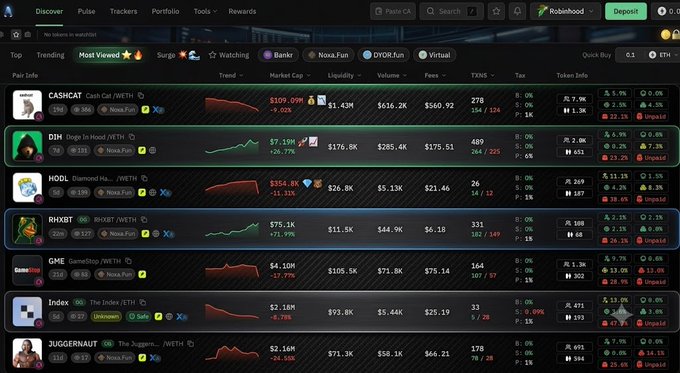Click the Unknown badge on Index row

tap(106, 316)
